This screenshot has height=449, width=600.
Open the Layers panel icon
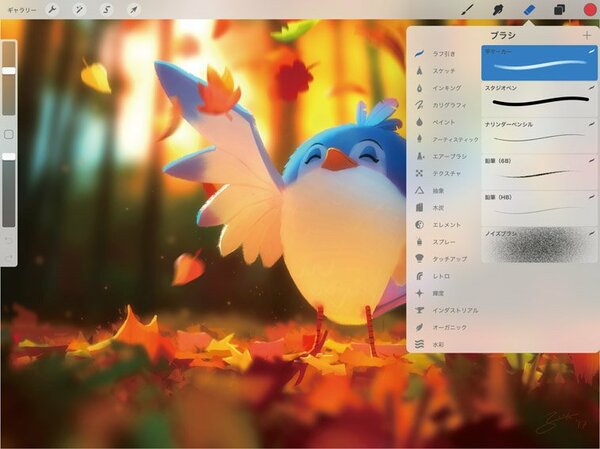[559, 9]
